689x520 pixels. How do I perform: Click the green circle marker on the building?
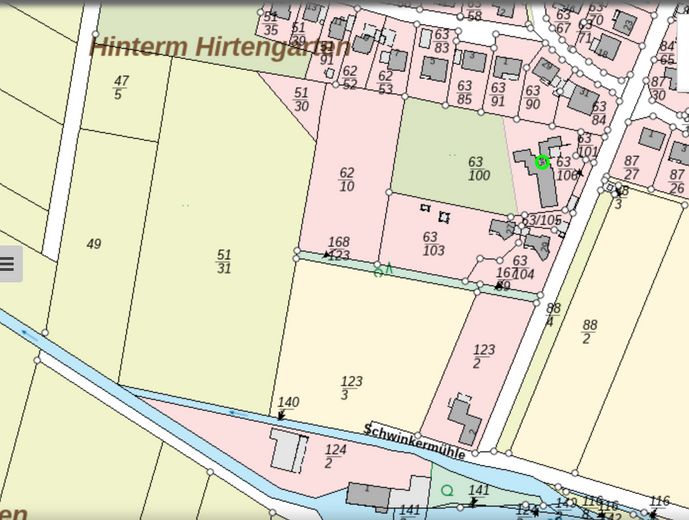[542, 162]
